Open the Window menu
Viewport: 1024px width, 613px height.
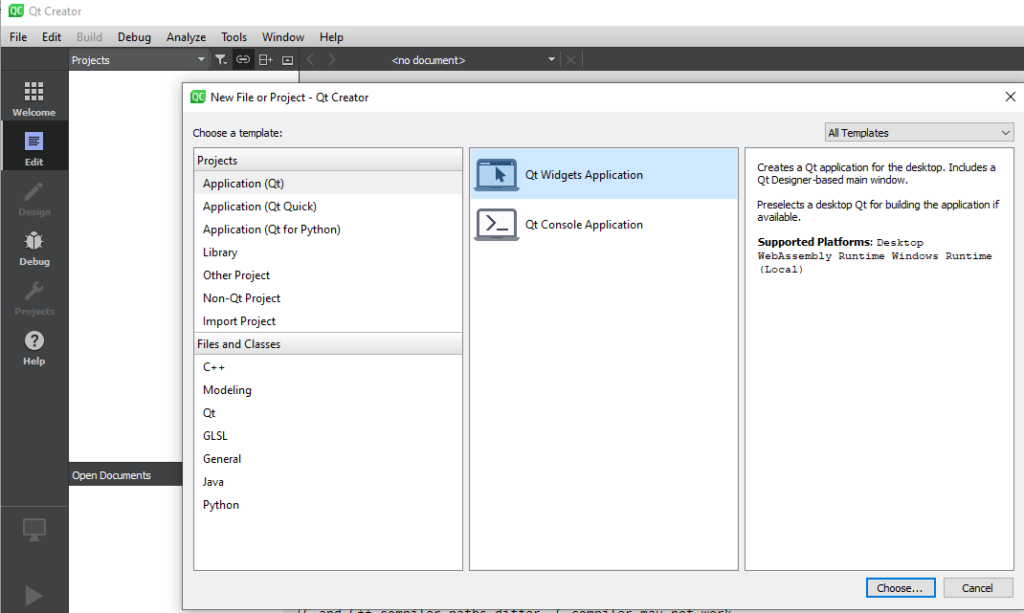(283, 37)
